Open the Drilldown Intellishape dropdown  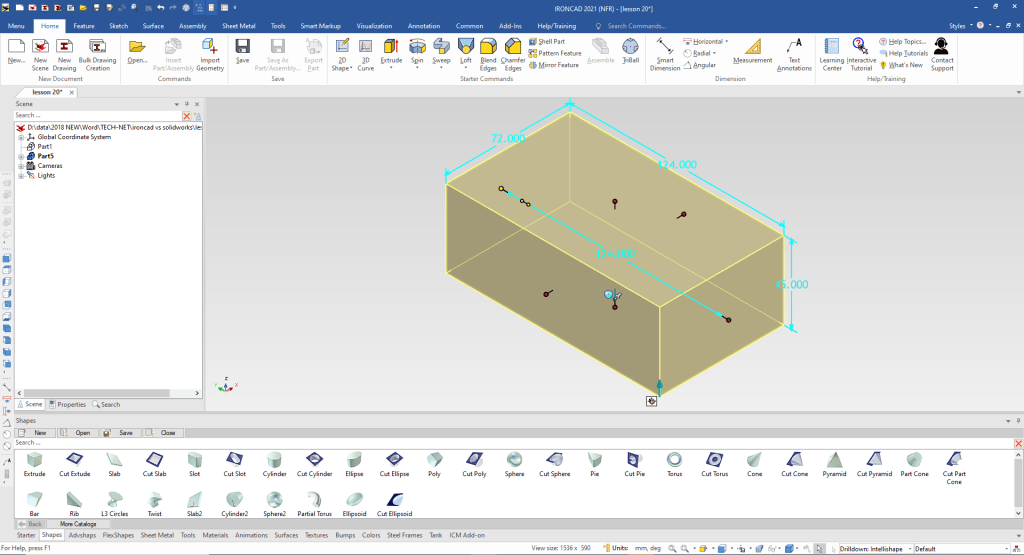(909, 549)
